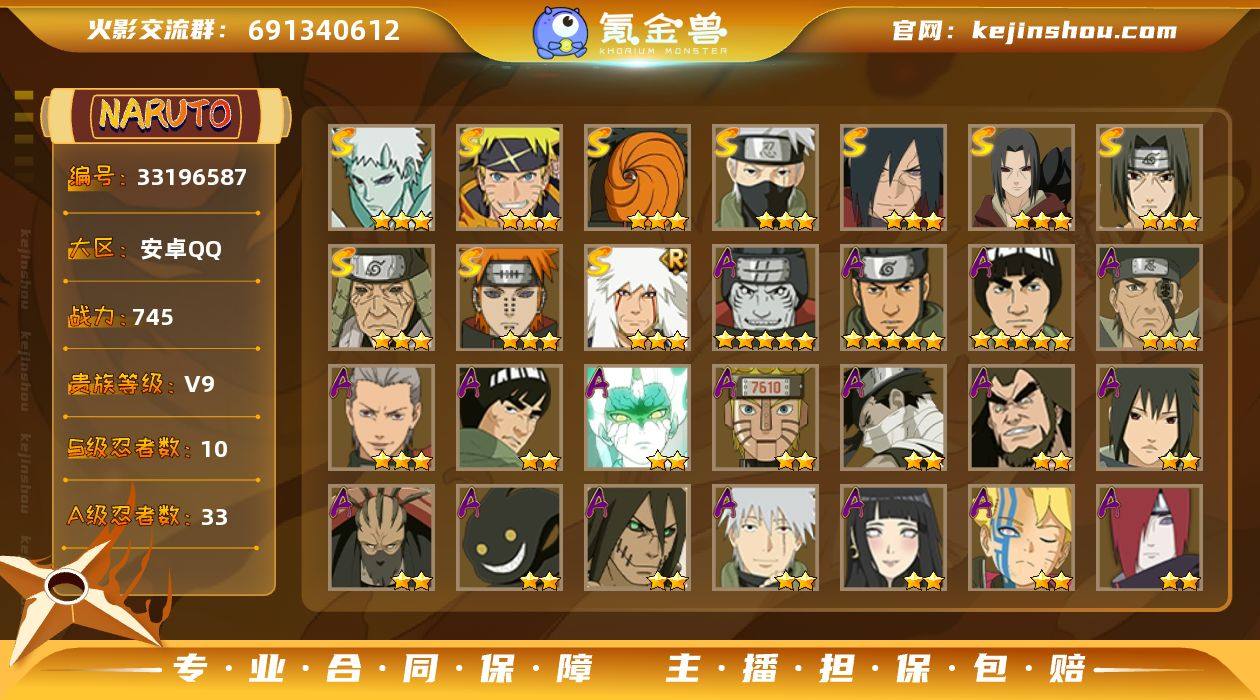
Task: Open the kejinshou.com official website link
Action: 1075,30
